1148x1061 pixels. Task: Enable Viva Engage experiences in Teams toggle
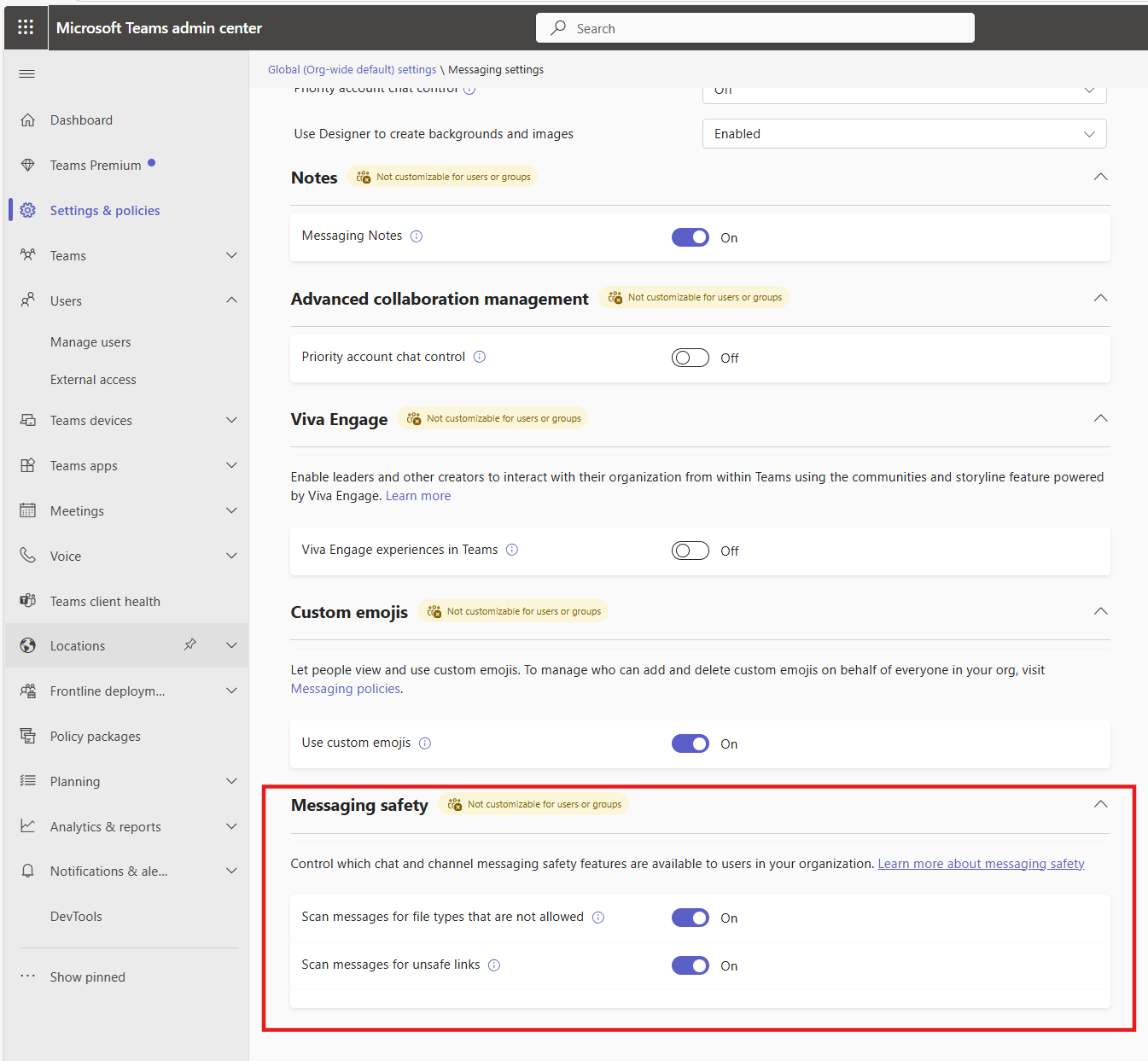click(691, 551)
